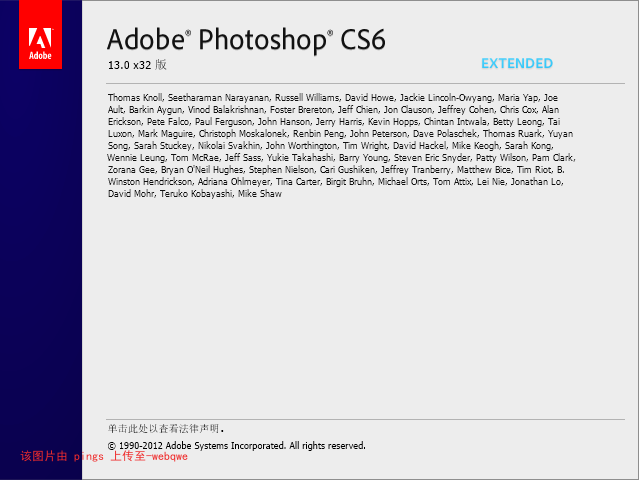Image resolution: width=639 pixels, height=480 pixels.
Task: Click Thomas Knoll's name in credits
Action: pyautogui.click(x=135, y=98)
